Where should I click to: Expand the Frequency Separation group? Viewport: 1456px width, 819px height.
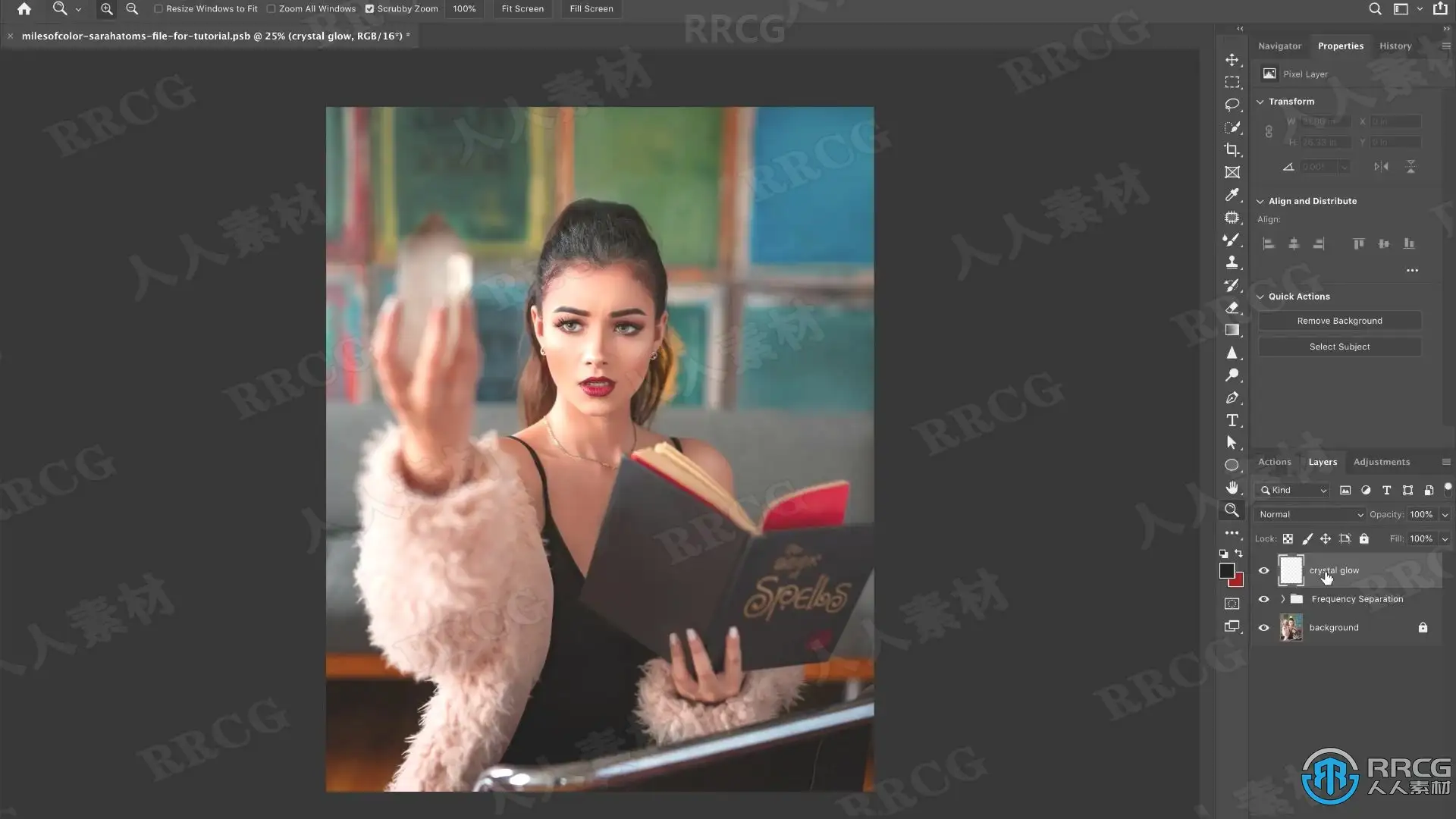1282,599
